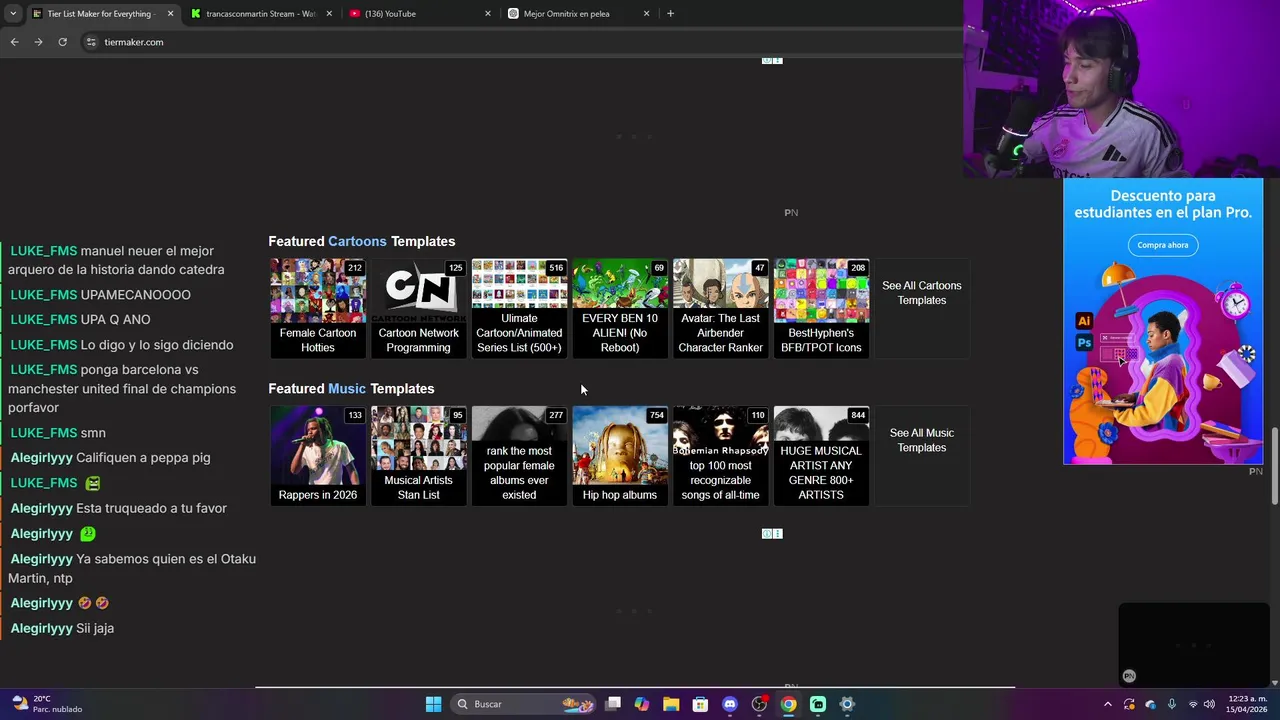
Task: Open the weather widget showing 20°C
Action: pos(48,704)
